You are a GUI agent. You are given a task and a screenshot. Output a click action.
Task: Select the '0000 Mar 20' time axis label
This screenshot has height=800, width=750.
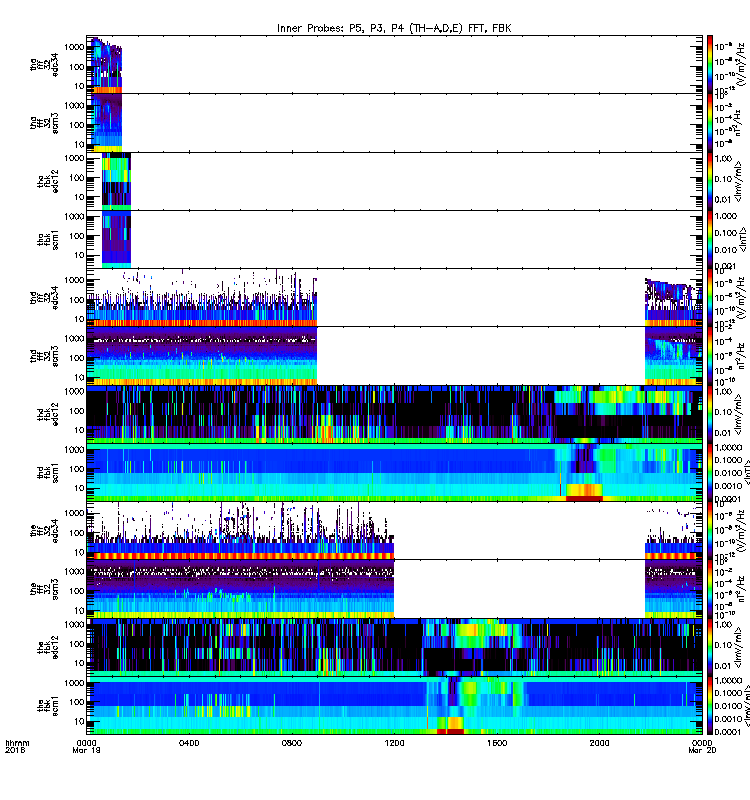pos(702,746)
